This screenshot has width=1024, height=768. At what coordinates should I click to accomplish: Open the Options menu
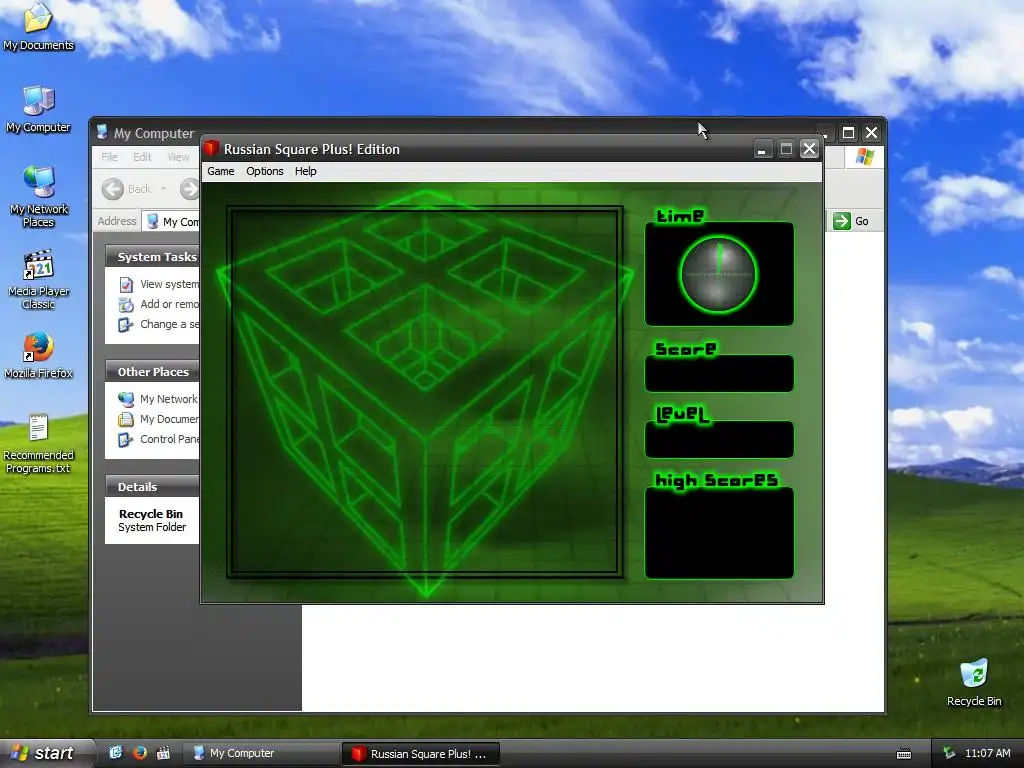tap(264, 171)
